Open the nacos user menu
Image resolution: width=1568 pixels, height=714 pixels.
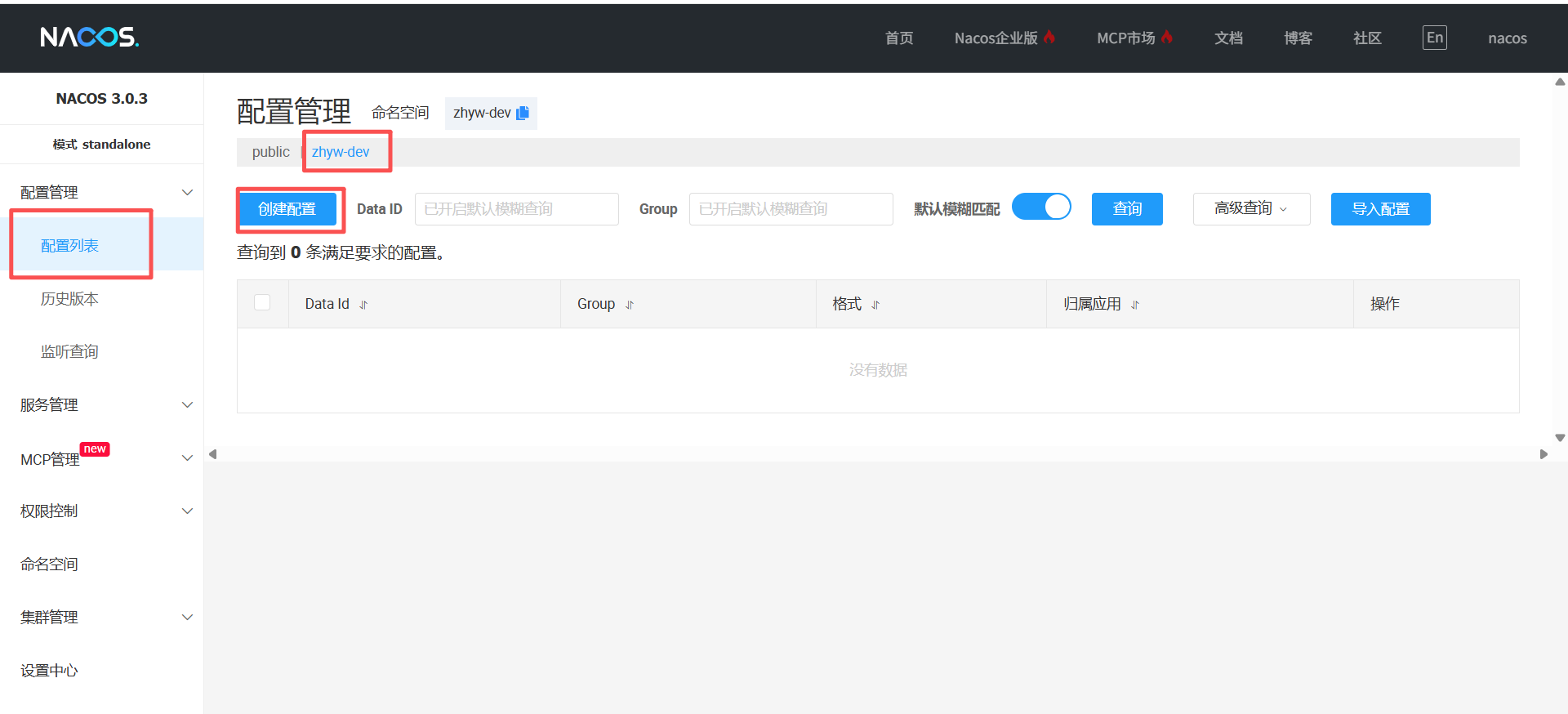(x=1507, y=38)
